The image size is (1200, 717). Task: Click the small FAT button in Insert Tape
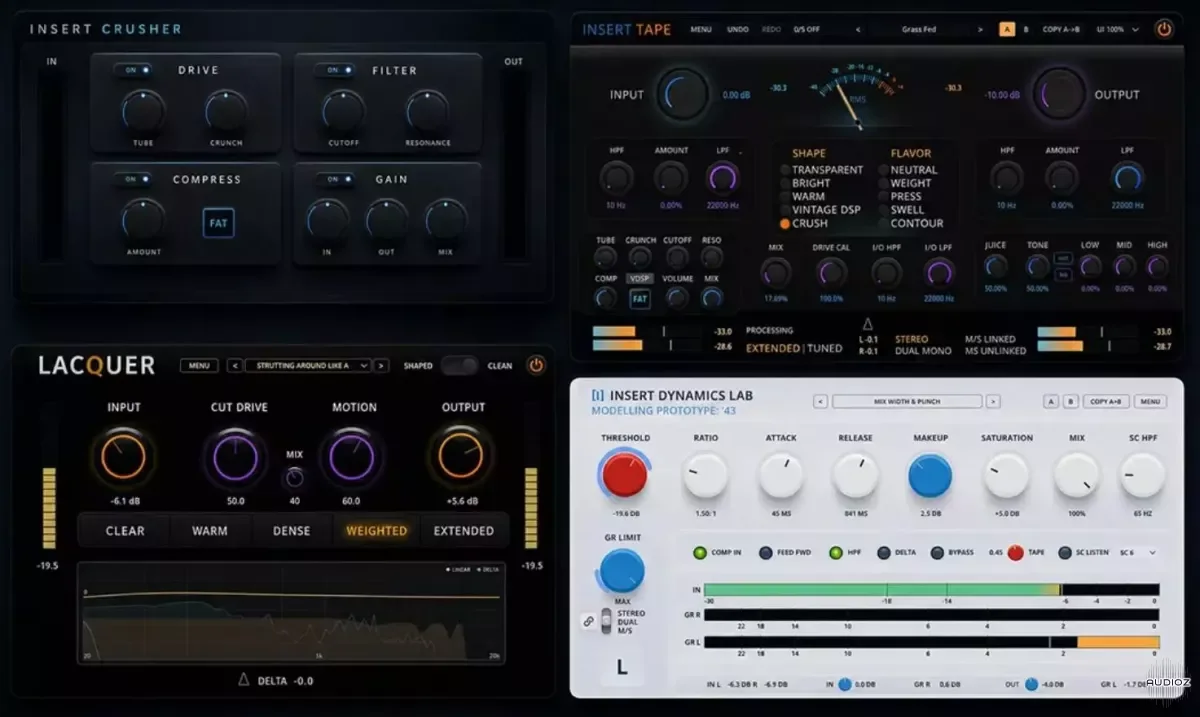point(639,298)
